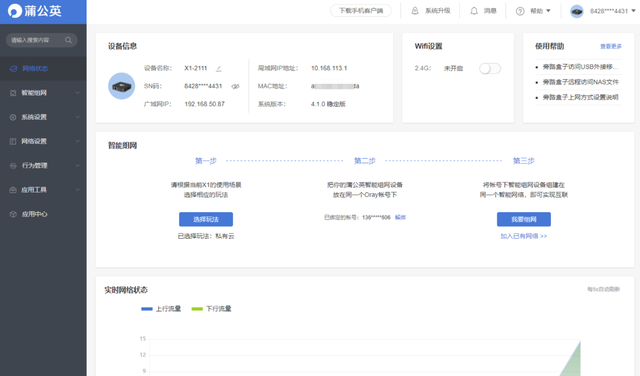Click the account avatar icon in header
Image resolution: width=640 pixels, height=376 pixels.
[577, 11]
